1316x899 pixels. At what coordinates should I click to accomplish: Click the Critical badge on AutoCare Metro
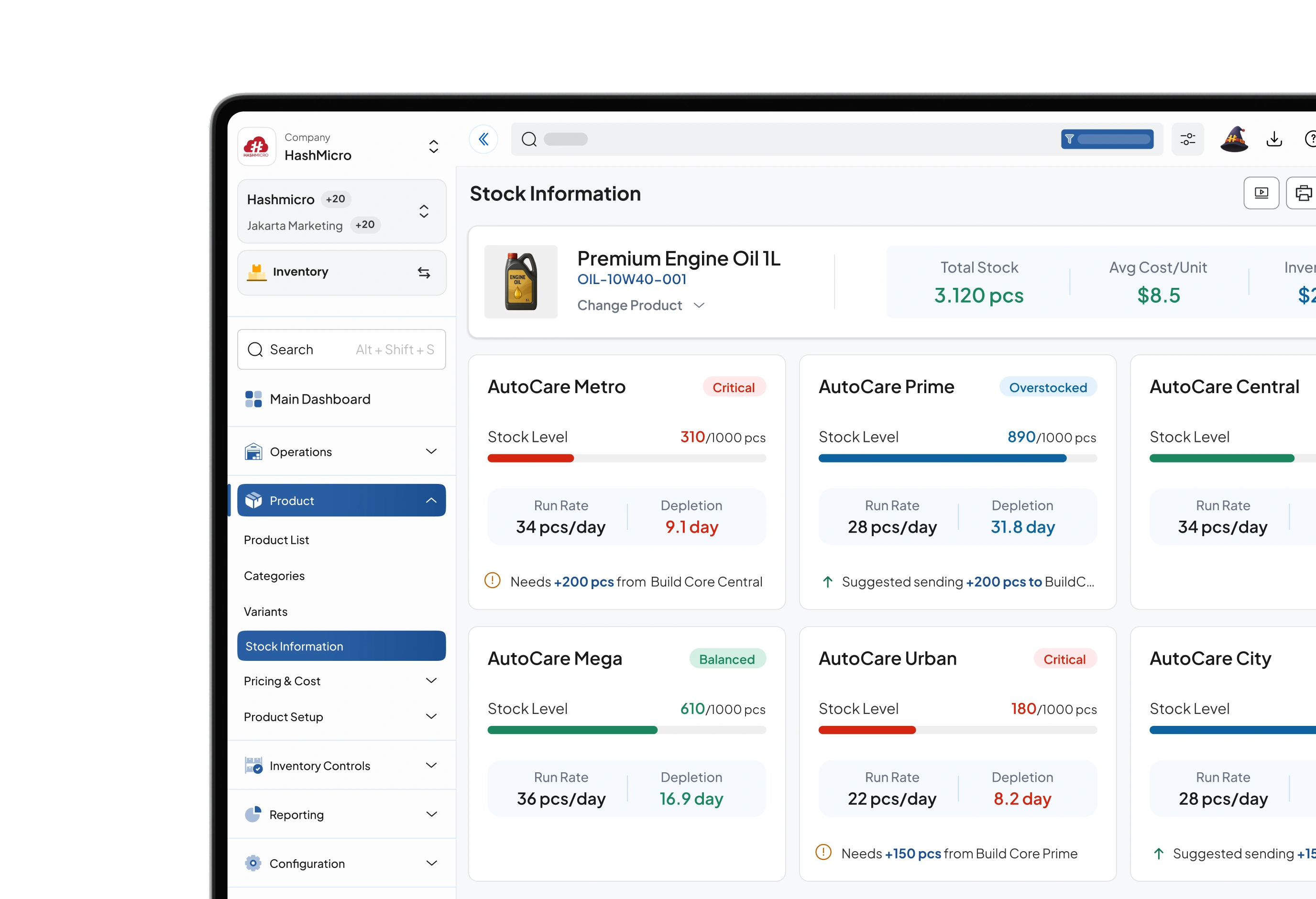pos(734,387)
